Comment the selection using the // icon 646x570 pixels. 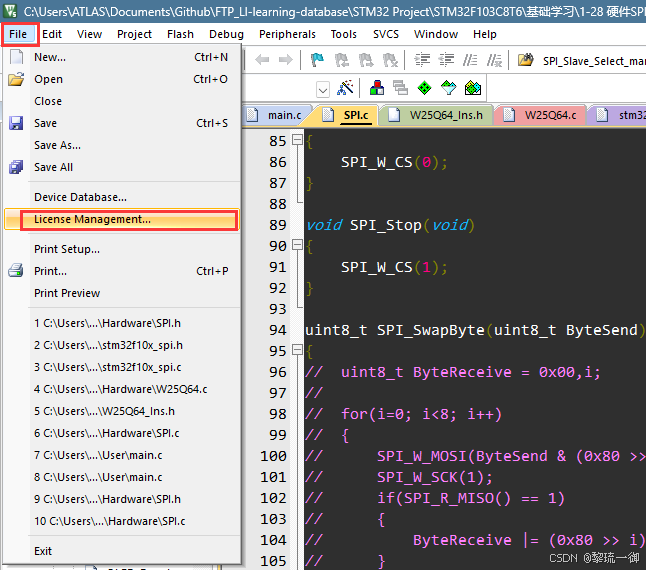point(470,60)
